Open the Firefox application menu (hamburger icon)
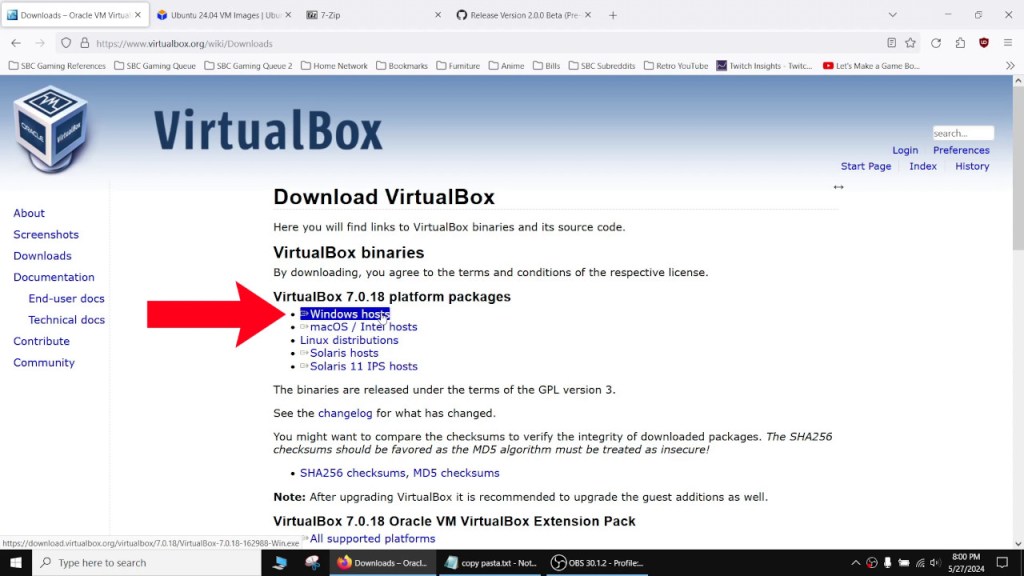This screenshot has height=576, width=1024. click(1008, 43)
